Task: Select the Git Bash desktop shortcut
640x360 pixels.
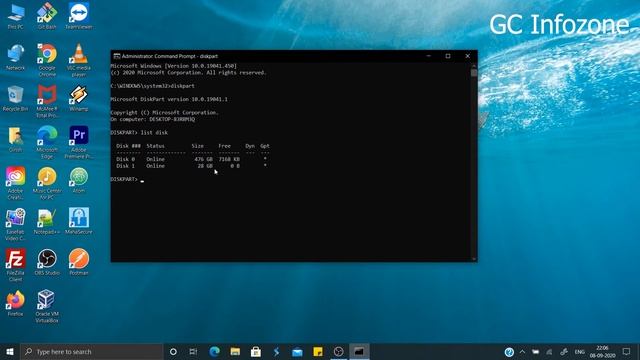Action: [x=47, y=16]
